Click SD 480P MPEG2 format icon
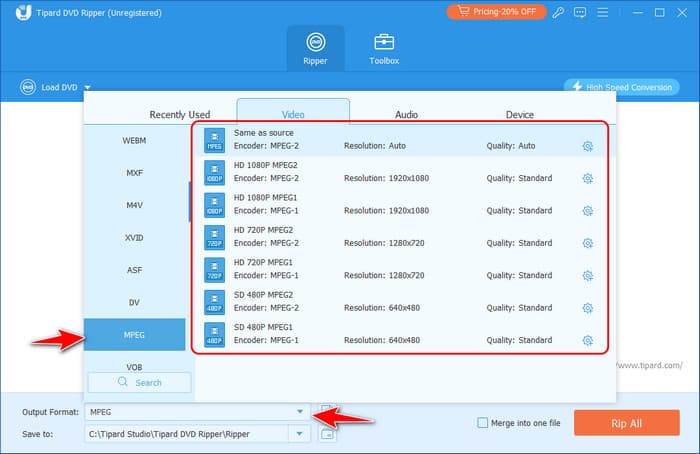 [214, 302]
